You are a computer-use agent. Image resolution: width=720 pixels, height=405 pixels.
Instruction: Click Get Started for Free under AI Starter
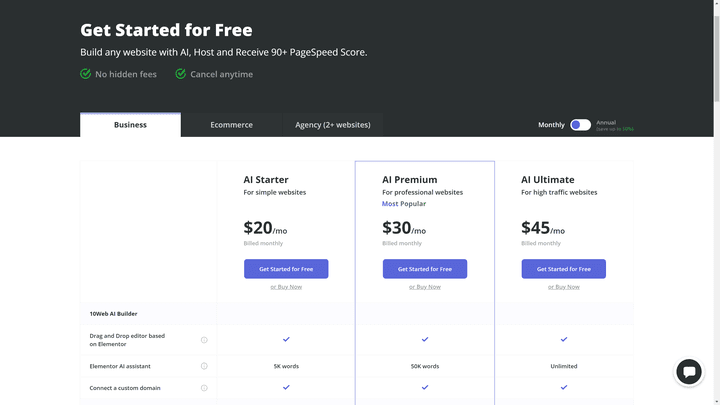click(286, 269)
